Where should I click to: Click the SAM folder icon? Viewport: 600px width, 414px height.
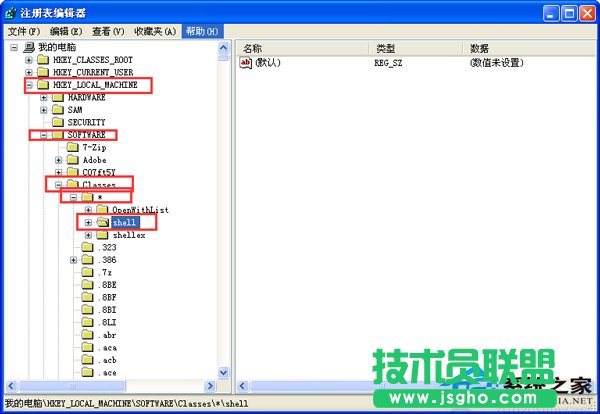[58, 110]
